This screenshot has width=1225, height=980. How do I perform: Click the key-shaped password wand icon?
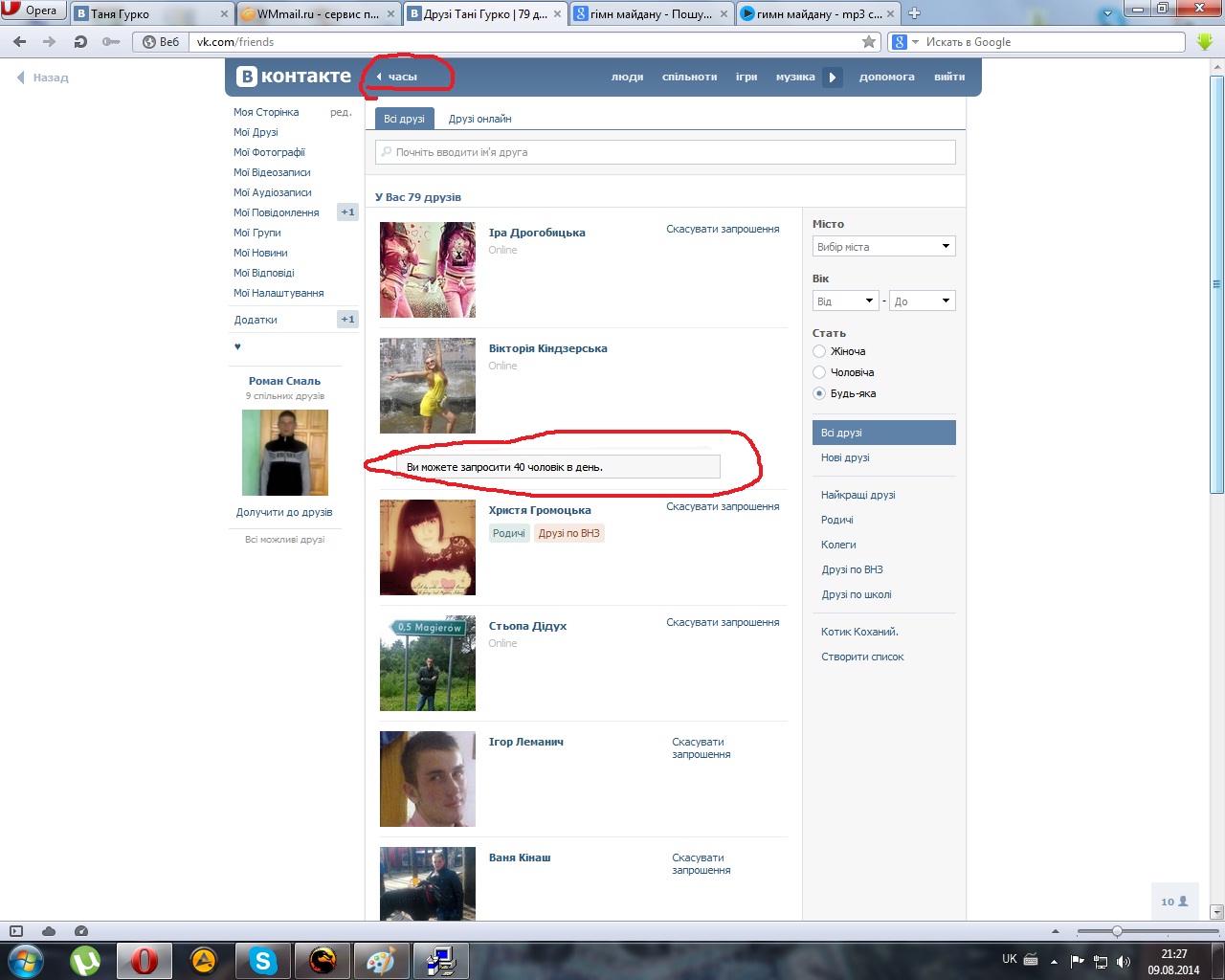111,42
